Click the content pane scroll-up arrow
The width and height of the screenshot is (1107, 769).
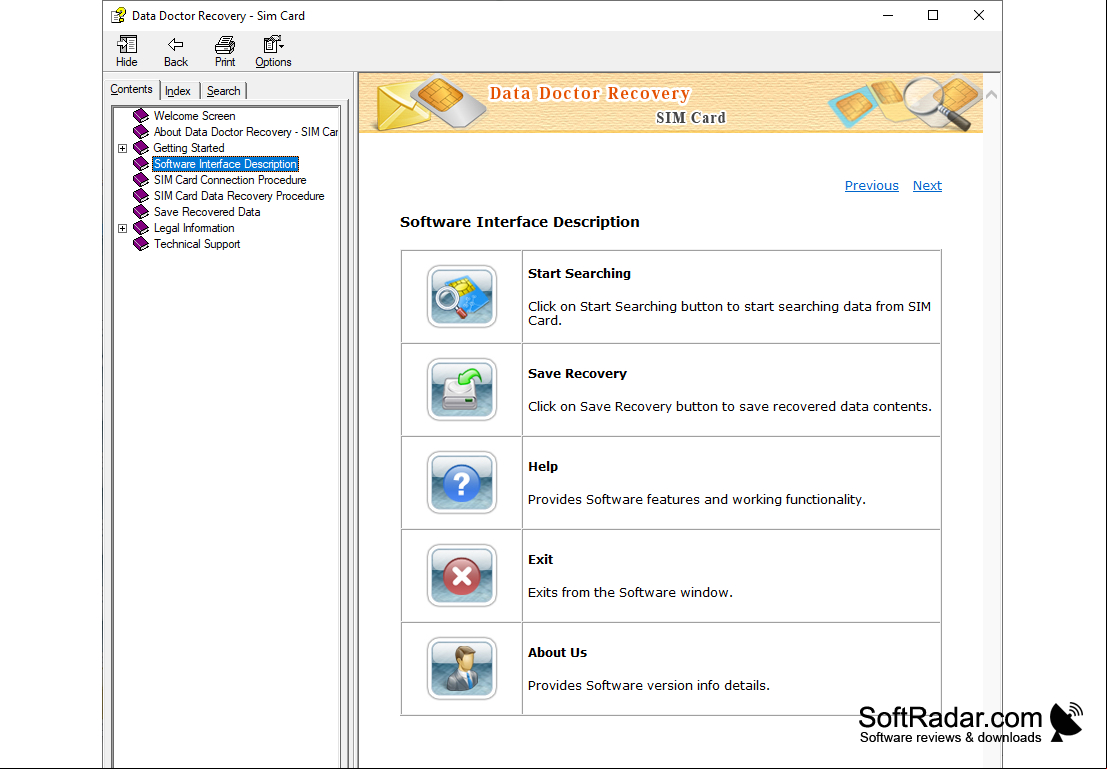pyautogui.click(x=991, y=94)
